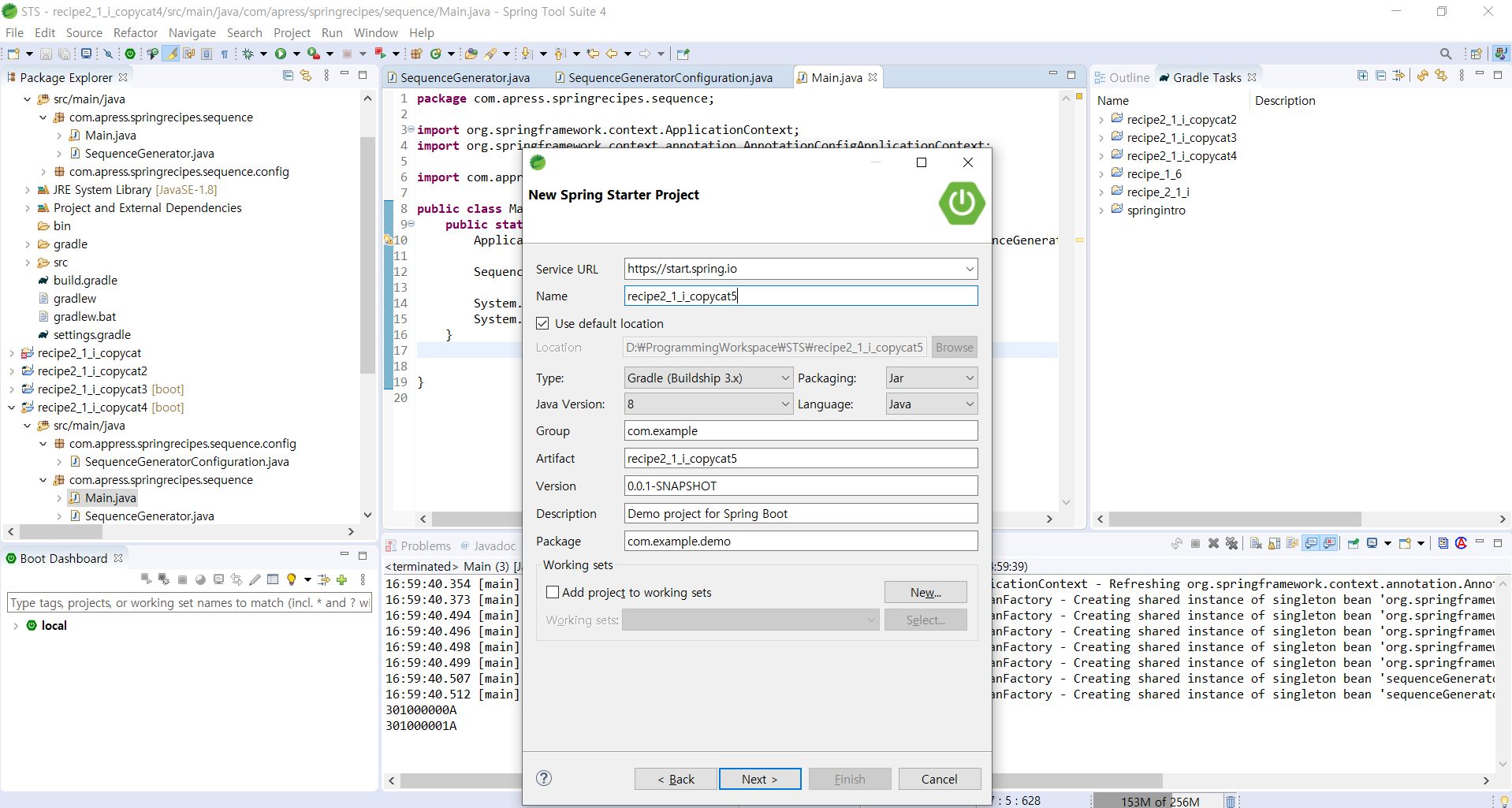Click Gradle Tasks horizontal scrollbar
The height and width of the screenshot is (808, 1512).
1235,519
